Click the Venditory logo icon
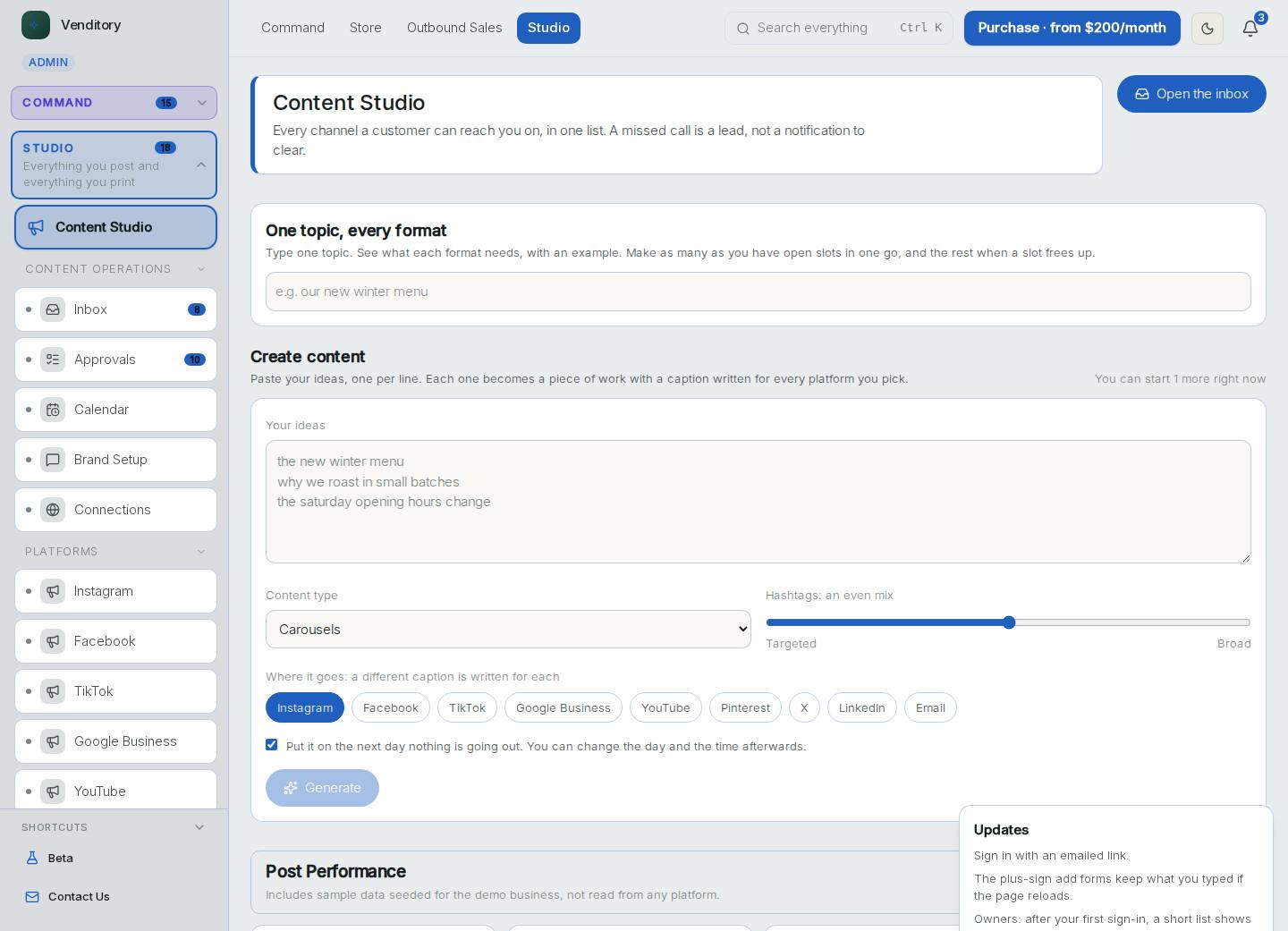 tap(36, 25)
